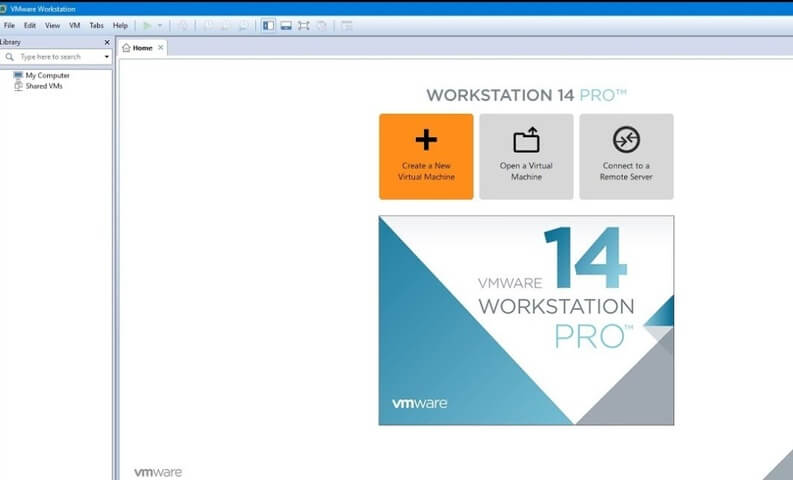The width and height of the screenshot is (793, 480).
Task: Click the Send Ctrl+Alt+Del toolbar icon
Action: (x=183, y=25)
